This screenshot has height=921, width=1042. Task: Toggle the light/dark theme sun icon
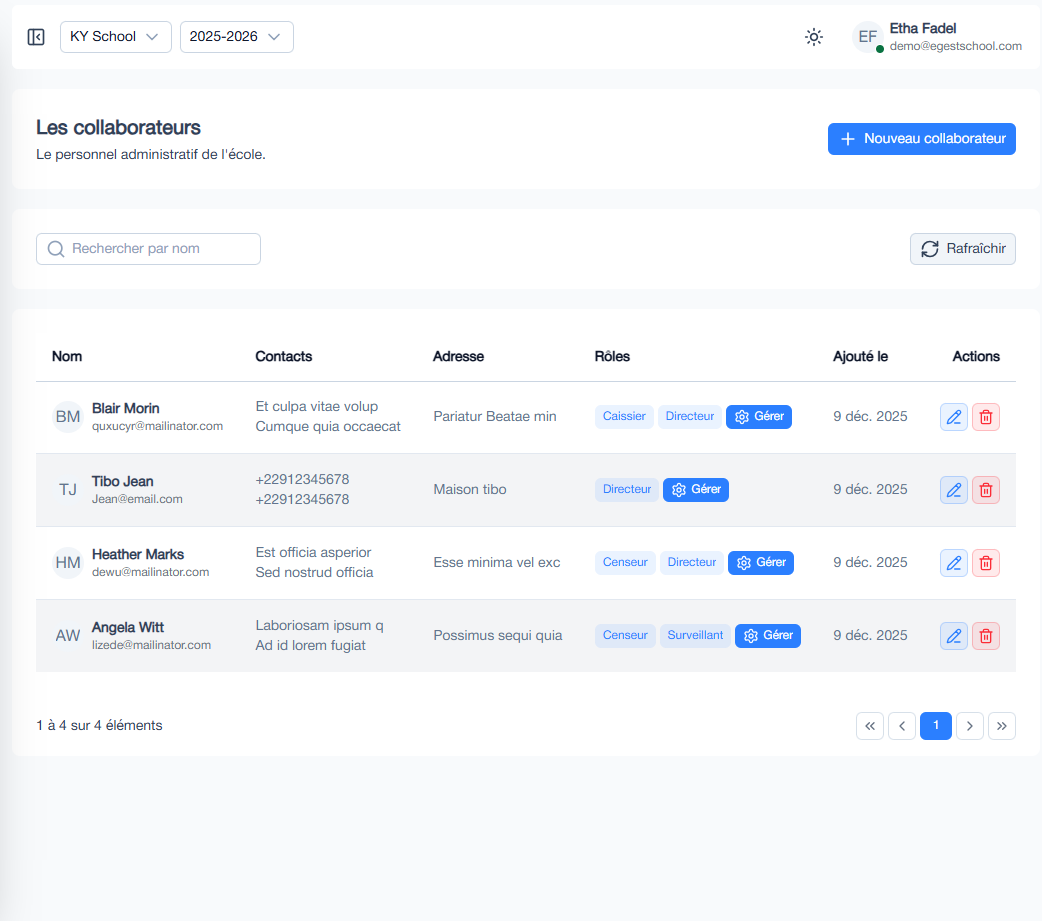(x=814, y=37)
